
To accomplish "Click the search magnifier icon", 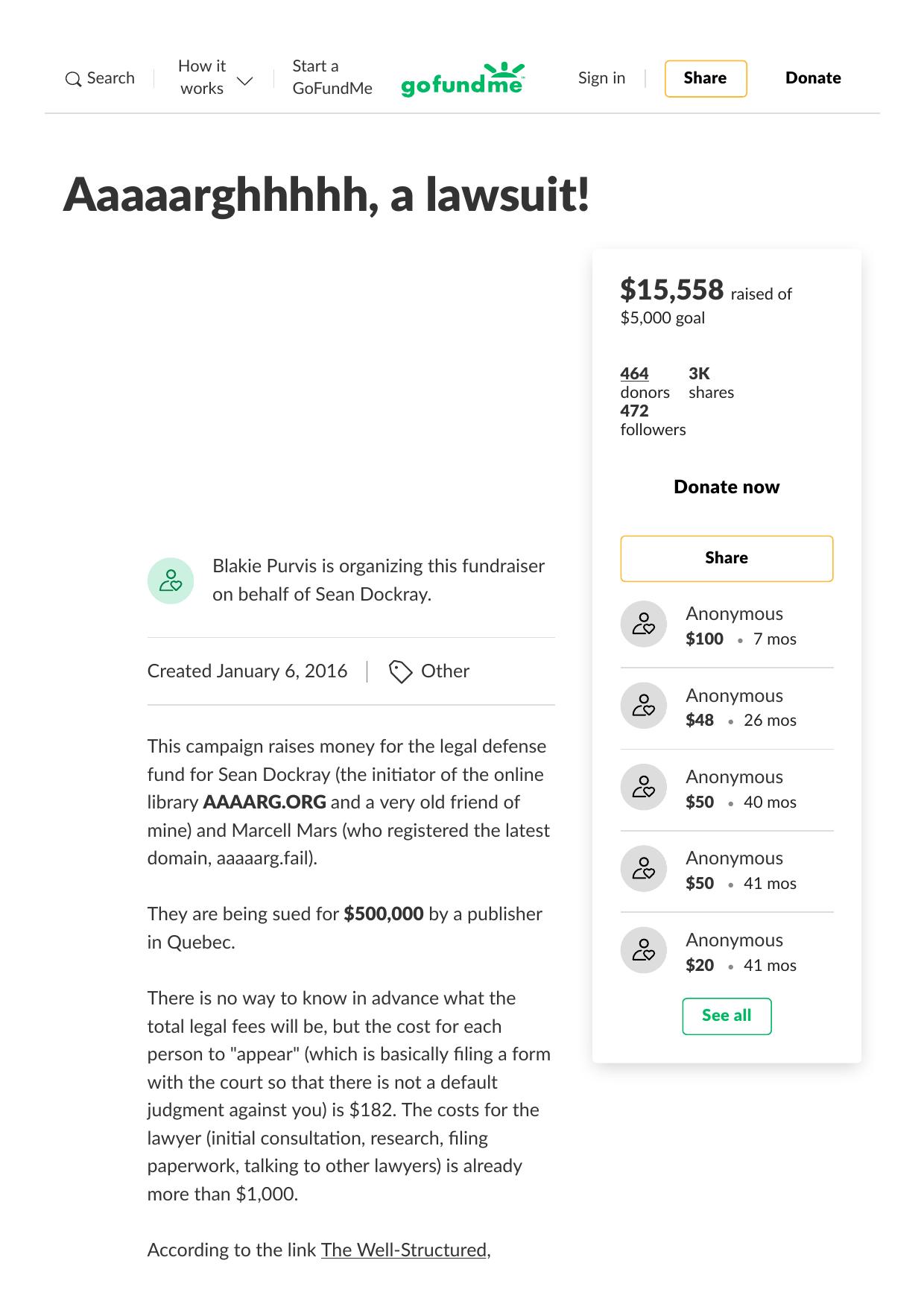I will (73, 79).
